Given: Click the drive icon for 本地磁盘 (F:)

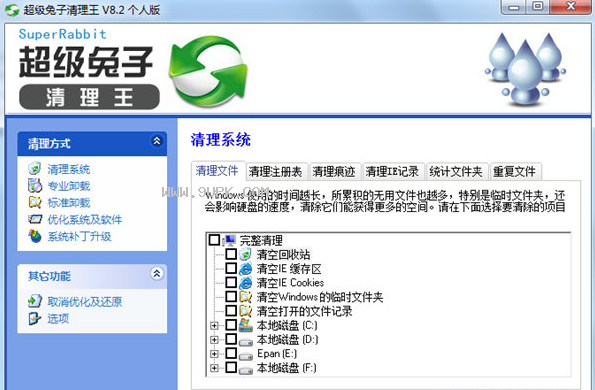Looking at the screenshot, I should coord(246,370).
